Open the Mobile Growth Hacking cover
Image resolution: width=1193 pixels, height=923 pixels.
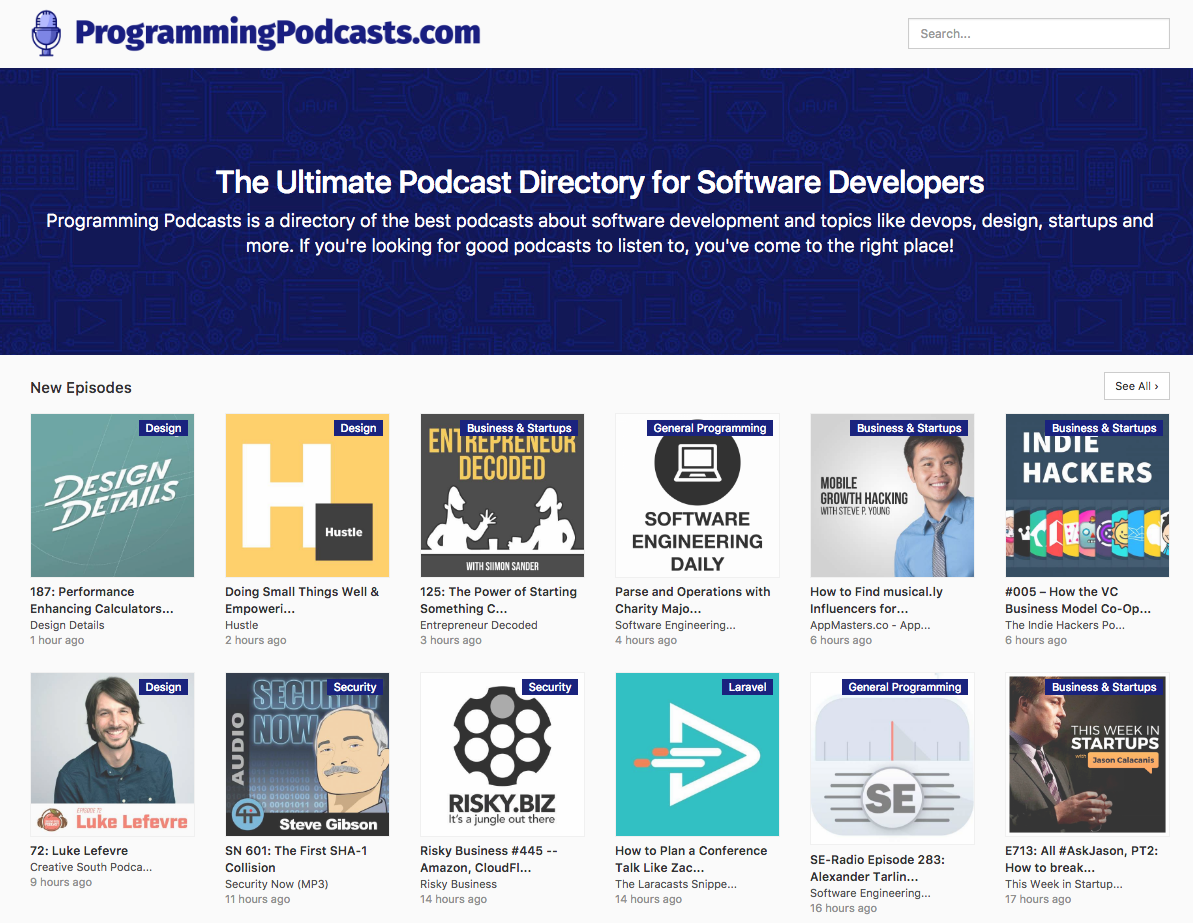tap(892, 495)
